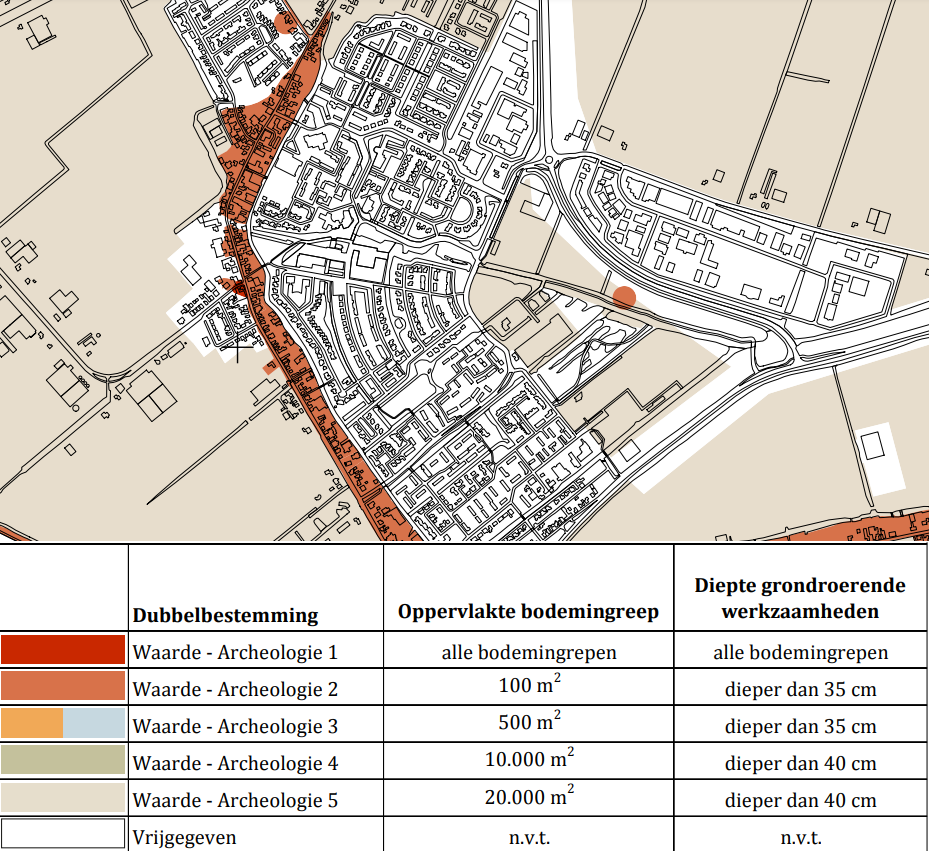Click the '10.000 m²' surface cell
This screenshot has width=929, height=851.
pos(529,759)
